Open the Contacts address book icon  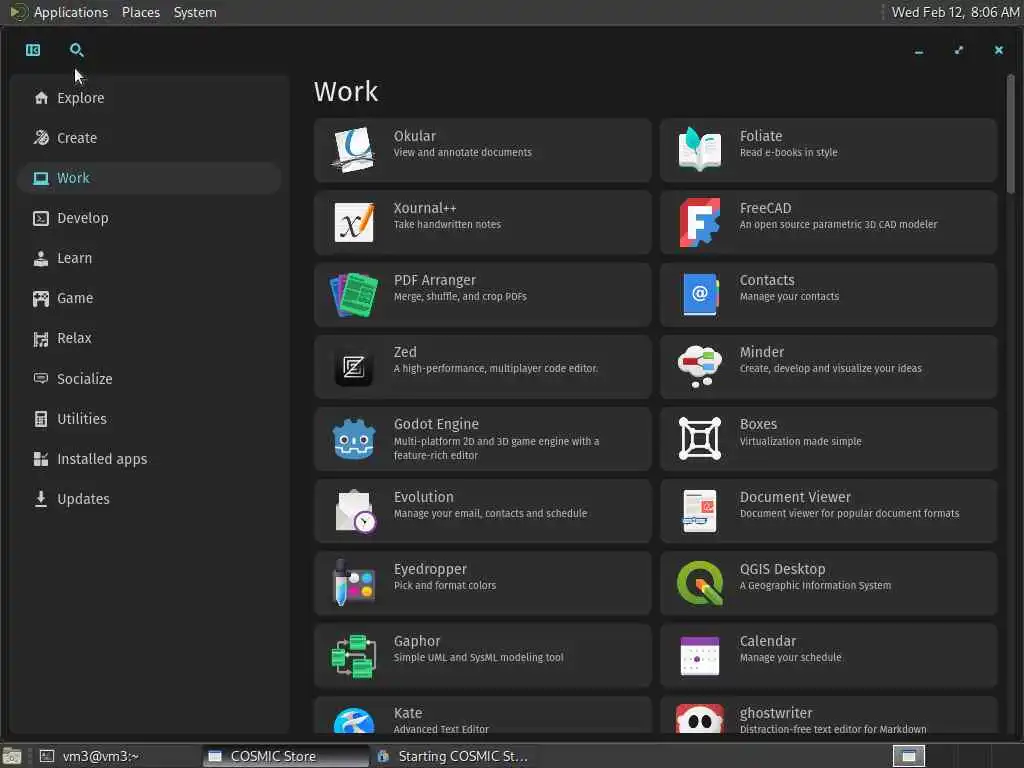(x=699, y=295)
